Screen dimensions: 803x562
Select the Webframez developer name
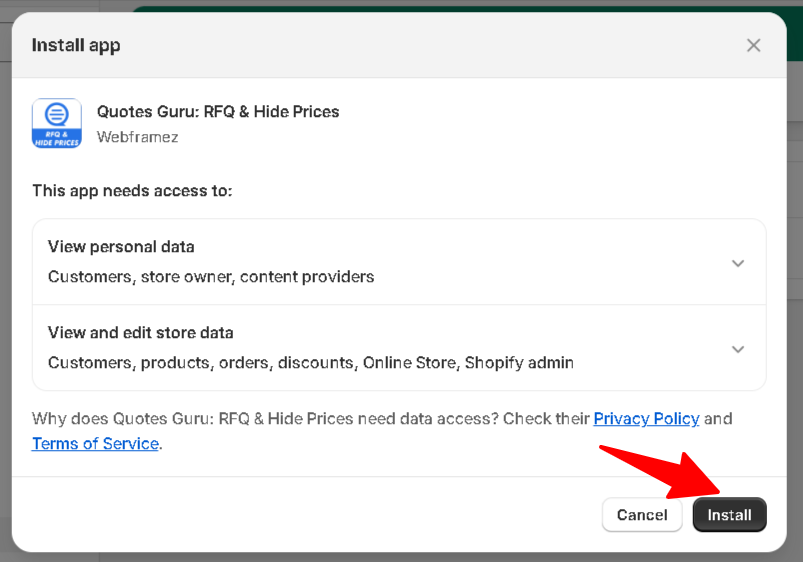137,137
